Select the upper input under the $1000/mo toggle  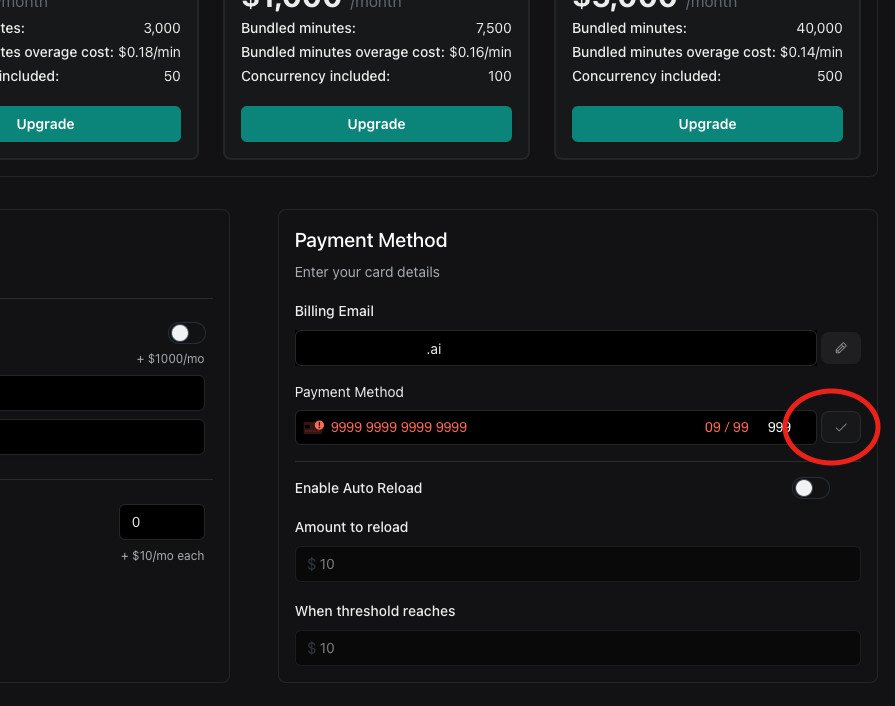pos(100,393)
